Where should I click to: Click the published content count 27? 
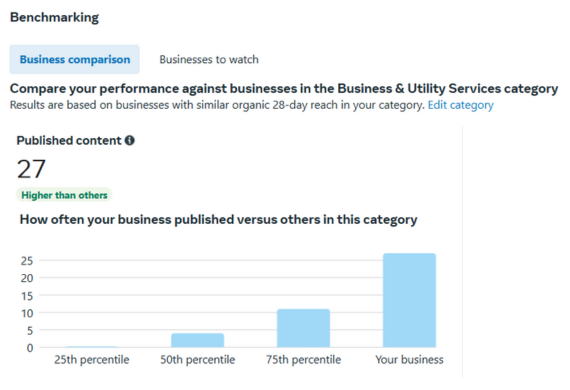pyautogui.click(x=31, y=169)
